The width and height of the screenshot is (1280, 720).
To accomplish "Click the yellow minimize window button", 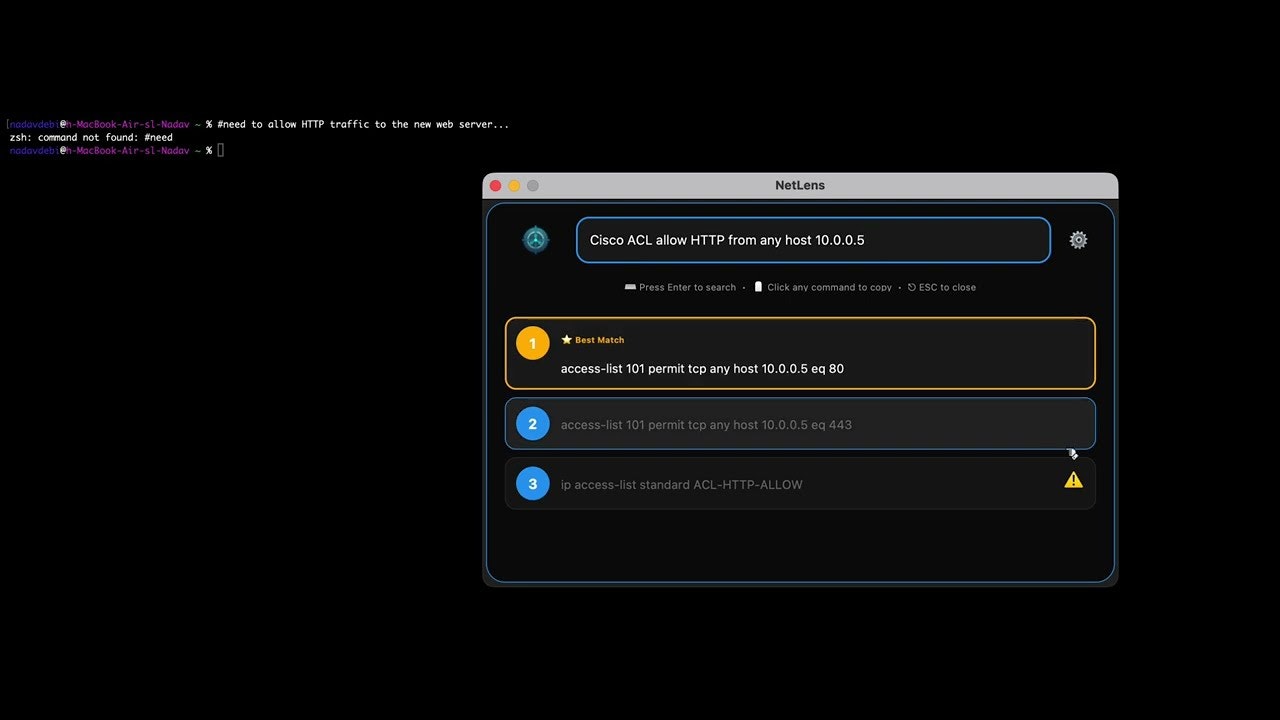I will click(x=514, y=185).
